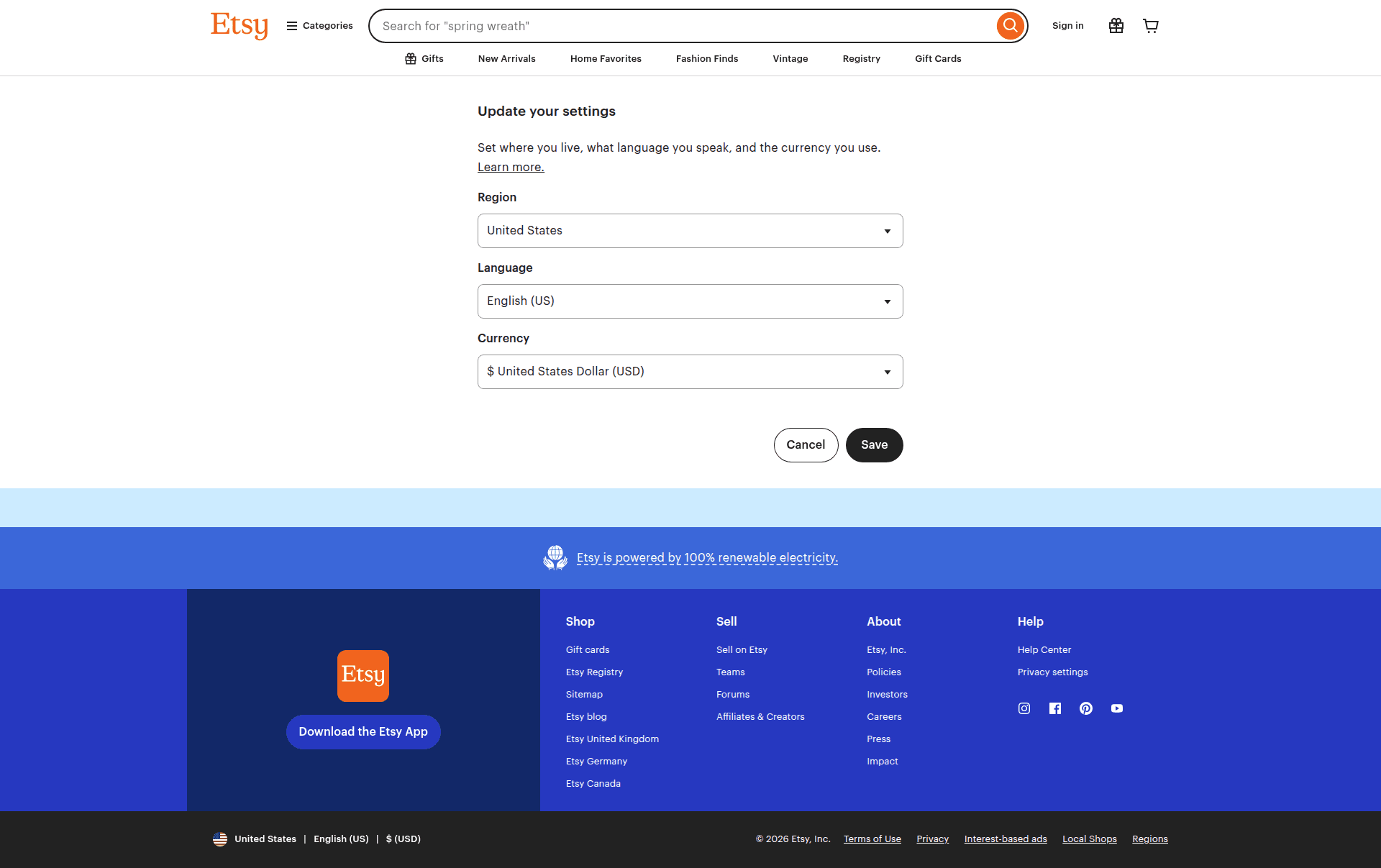This screenshot has height=868, width=1381.
Task: Open the Forums link
Action: tap(733, 695)
